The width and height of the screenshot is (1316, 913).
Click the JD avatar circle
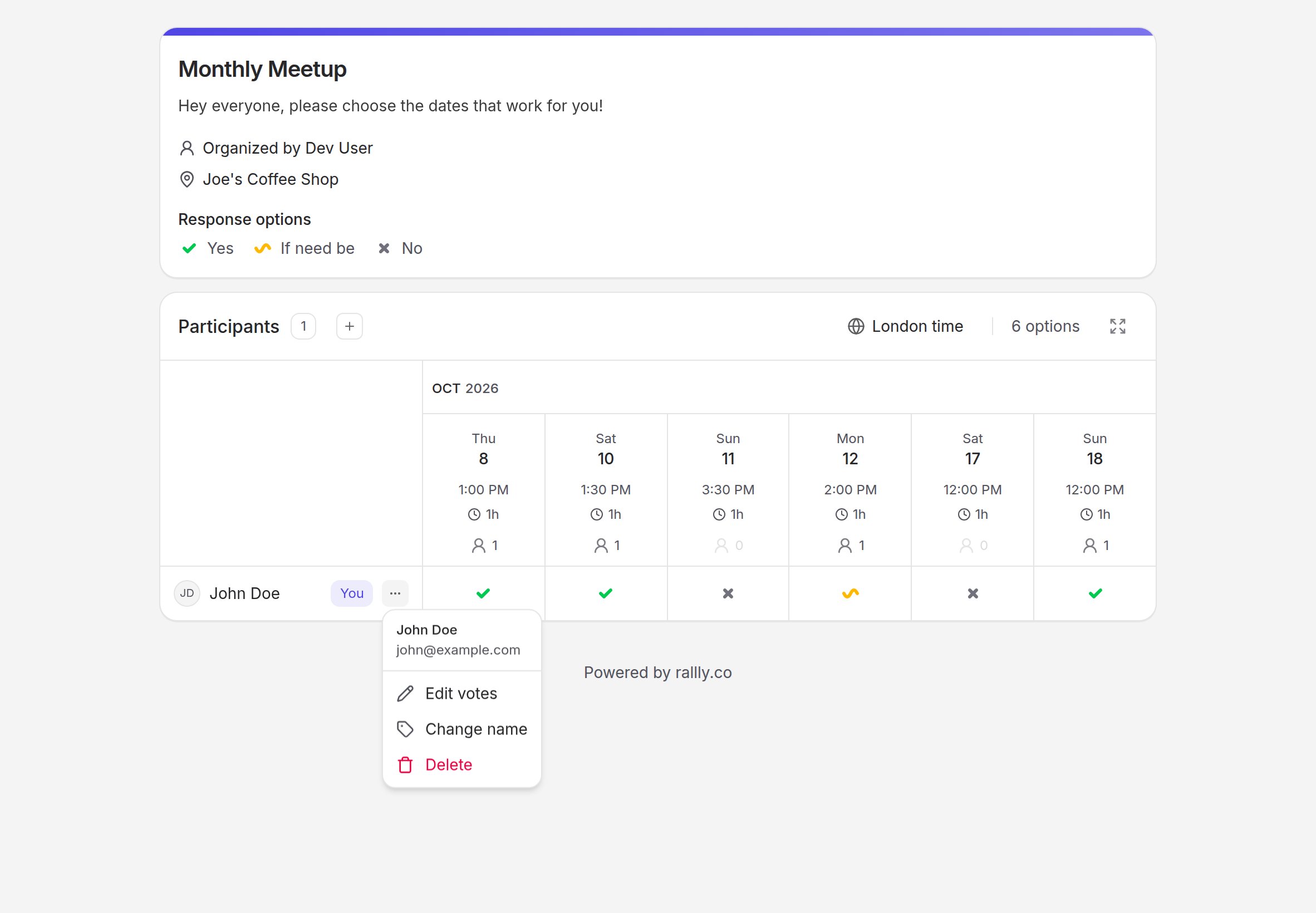pyautogui.click(x=187, y=593)
